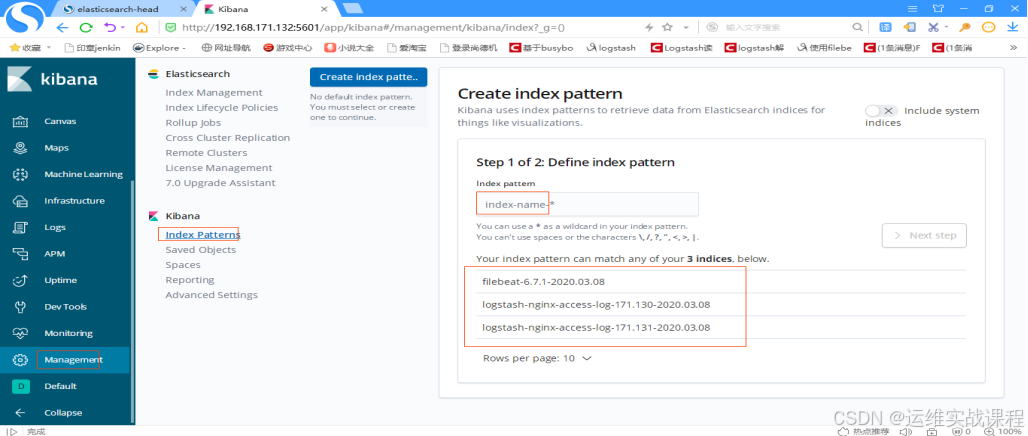Open the Dev Tools wrench icon
Viewport: 1028px width, 436px height.
[x=20, y=307]
